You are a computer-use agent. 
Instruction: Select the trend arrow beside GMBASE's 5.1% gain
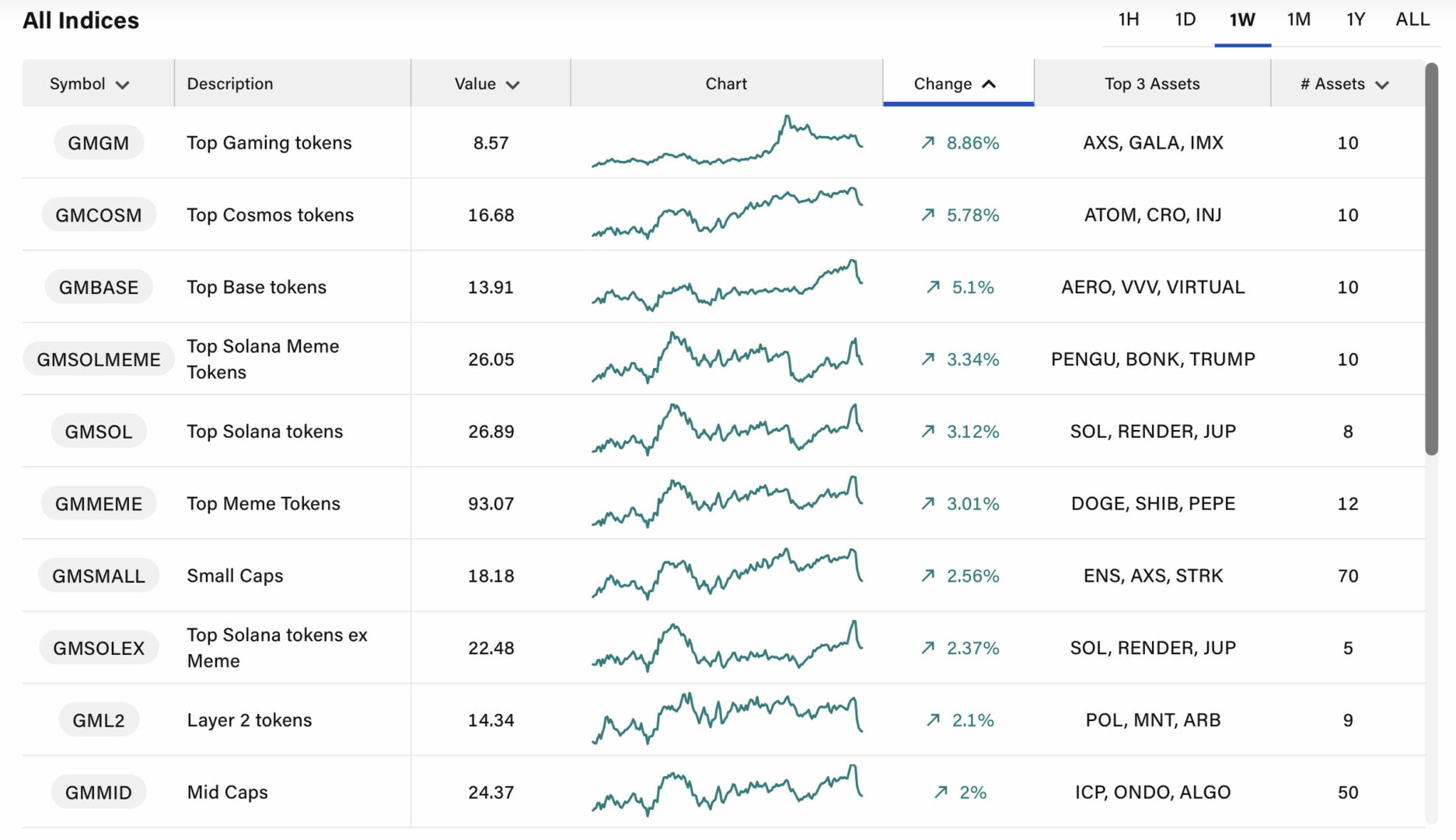(931, 287)
